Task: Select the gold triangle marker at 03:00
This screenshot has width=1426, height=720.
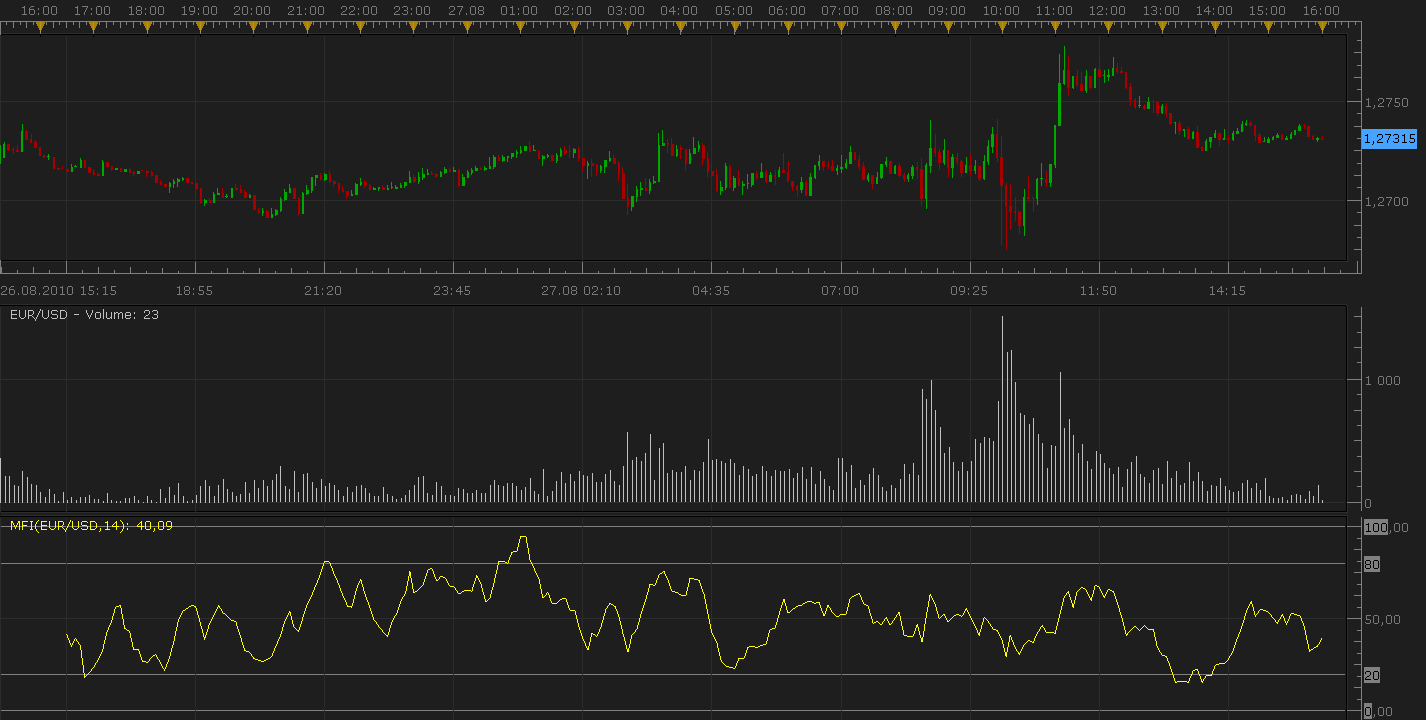Action: (626, 26)
